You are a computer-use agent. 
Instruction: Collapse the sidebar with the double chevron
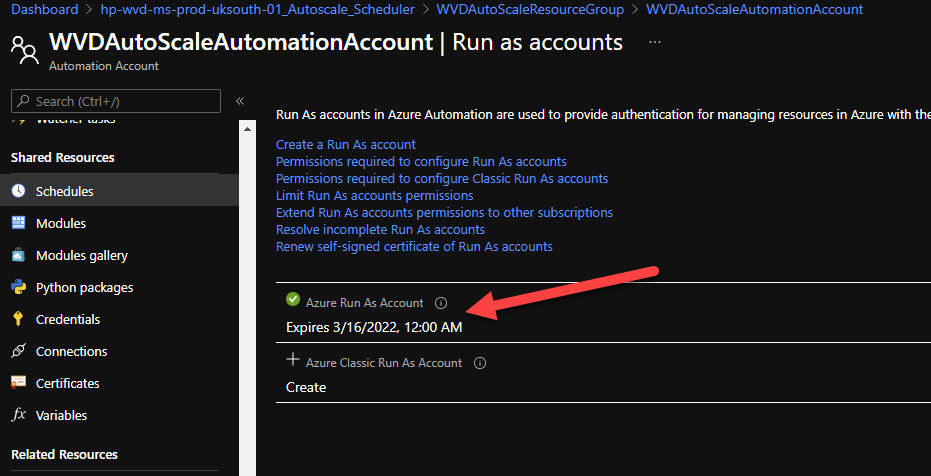(240, 101)
